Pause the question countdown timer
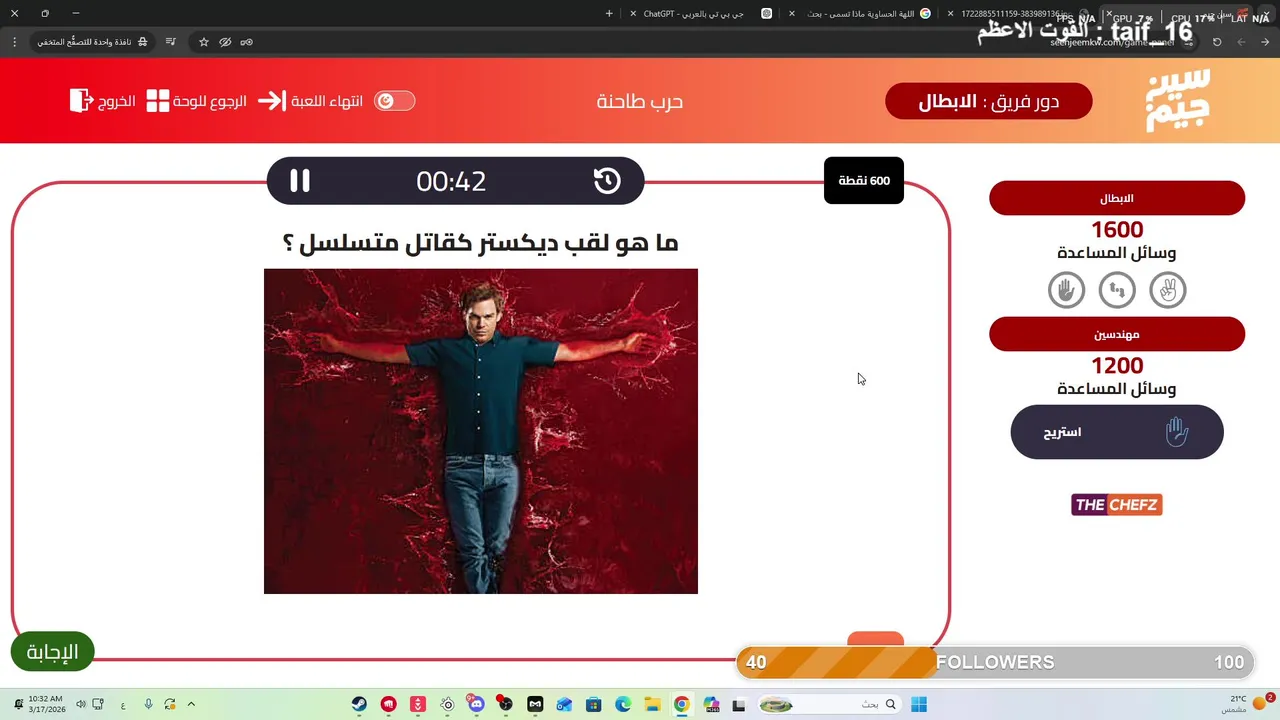 tap(300, 181)
